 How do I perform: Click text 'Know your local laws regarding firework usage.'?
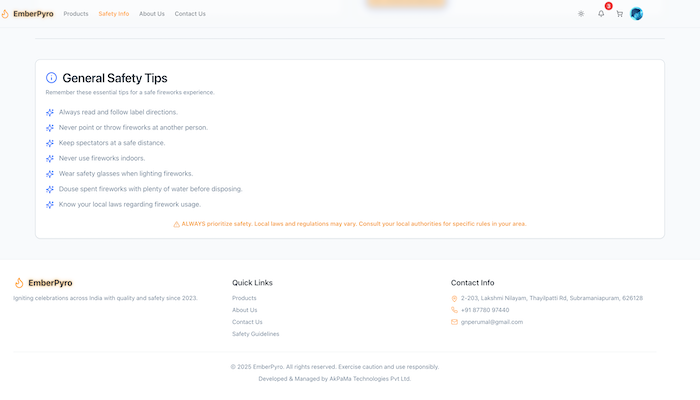pos(130,204)
